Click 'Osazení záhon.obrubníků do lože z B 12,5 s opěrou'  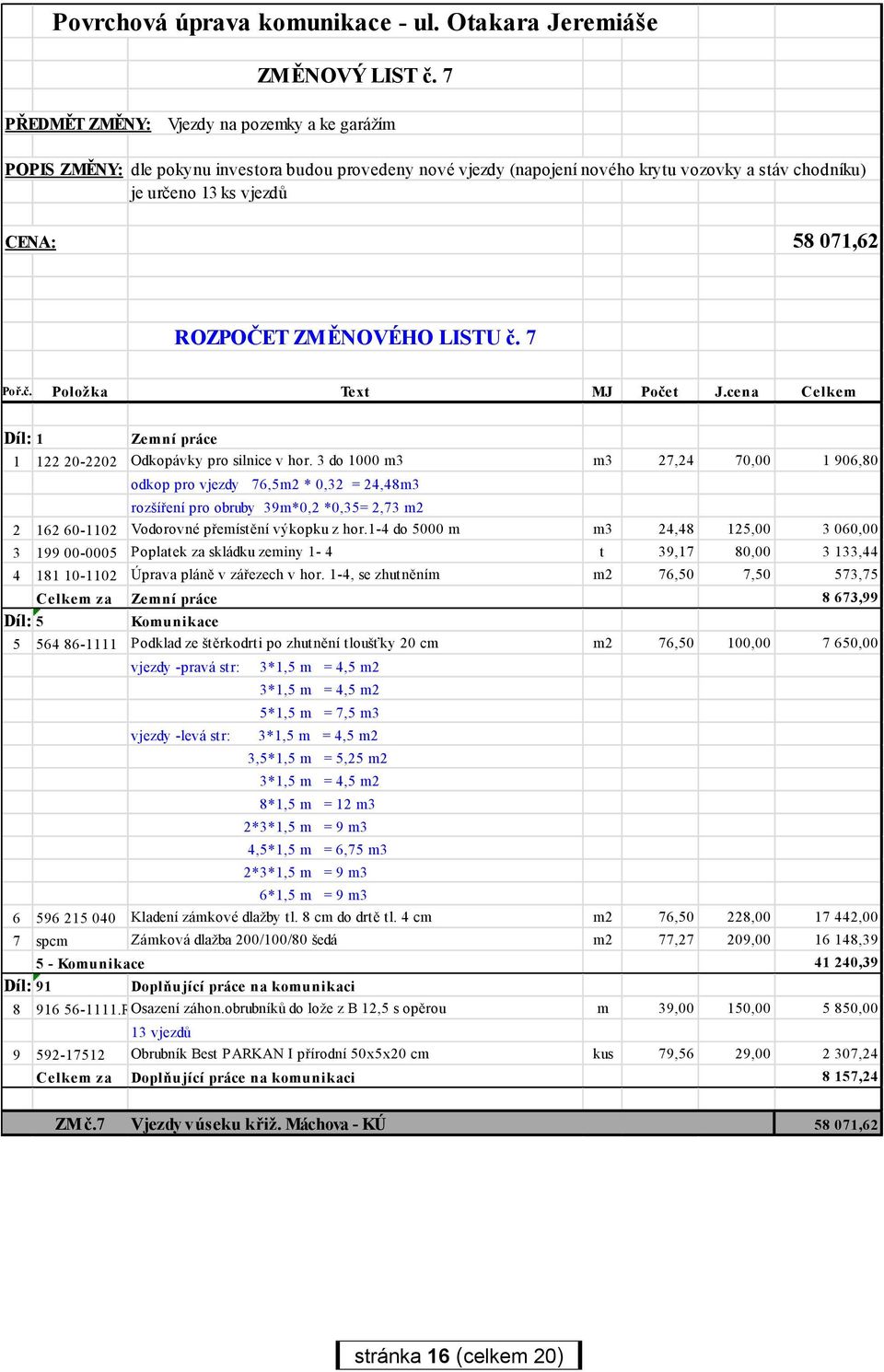(288, 1008)
